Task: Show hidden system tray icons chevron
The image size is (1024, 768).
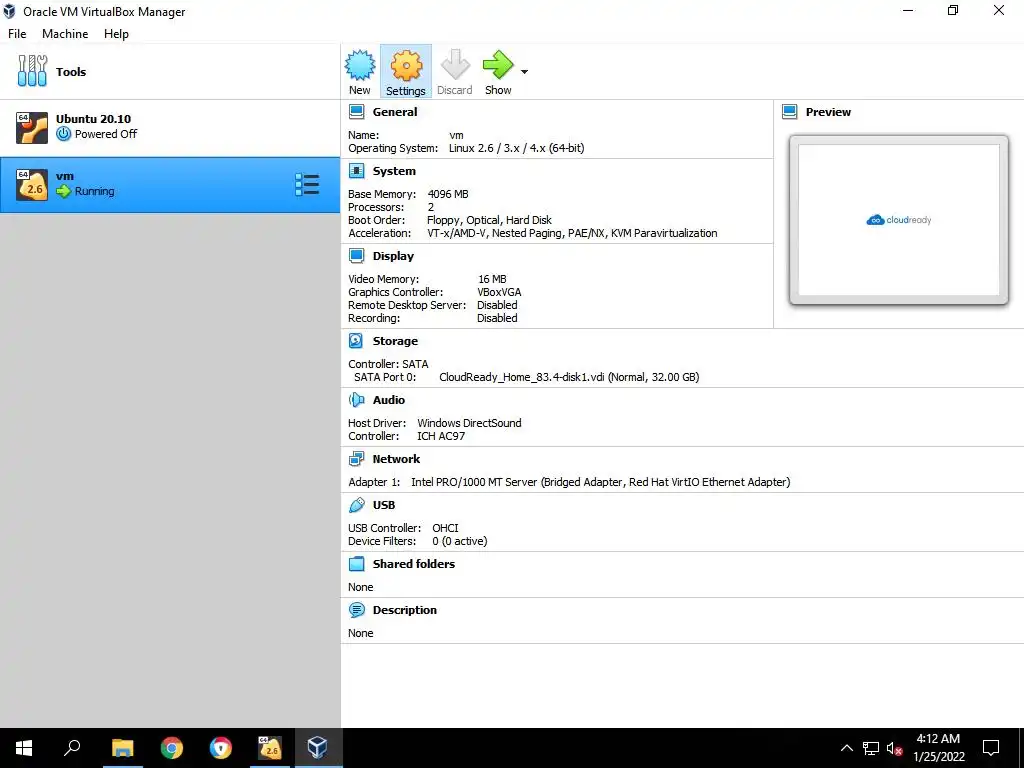Action: click(846, 748)
